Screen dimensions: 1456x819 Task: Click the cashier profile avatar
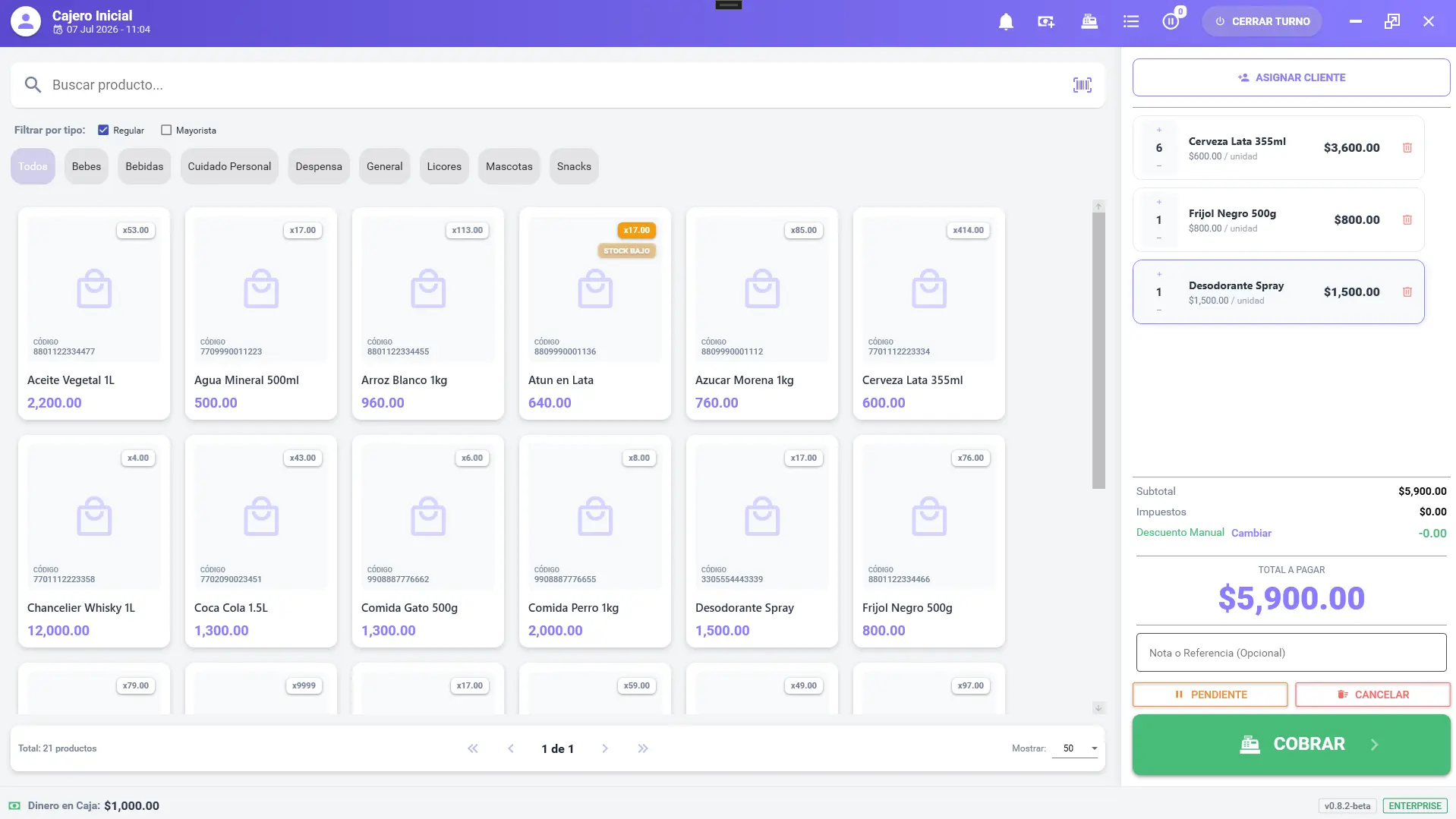26,22
